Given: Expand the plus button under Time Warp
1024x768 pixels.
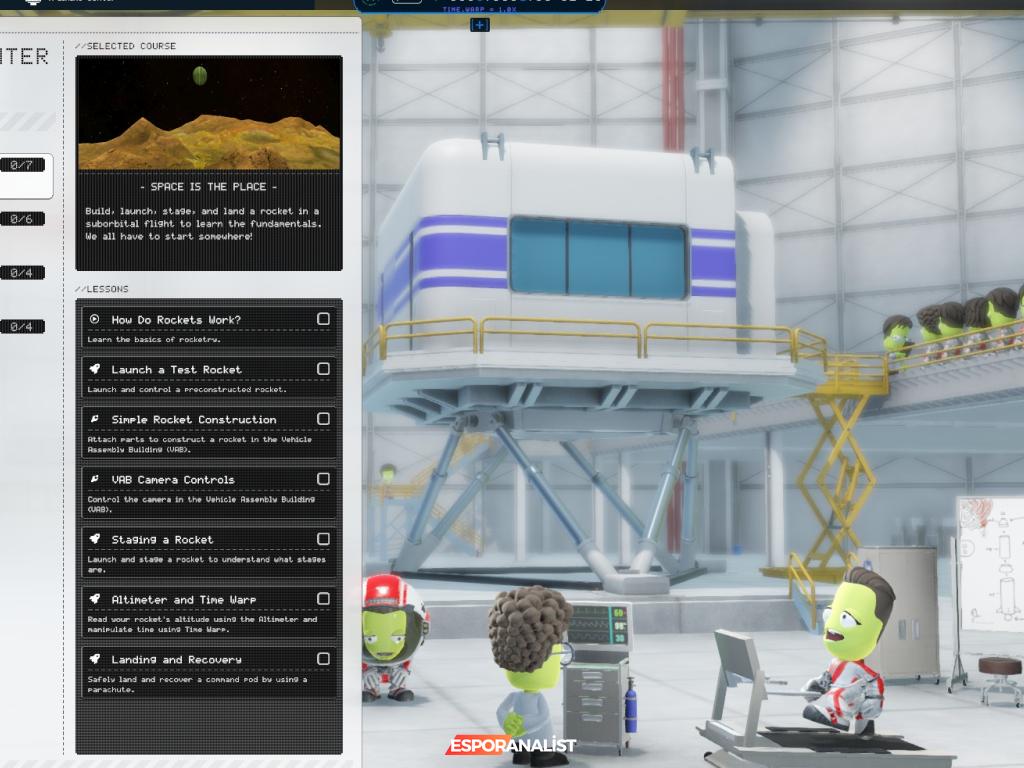Looking at the screenshot, I should [480, 25].
